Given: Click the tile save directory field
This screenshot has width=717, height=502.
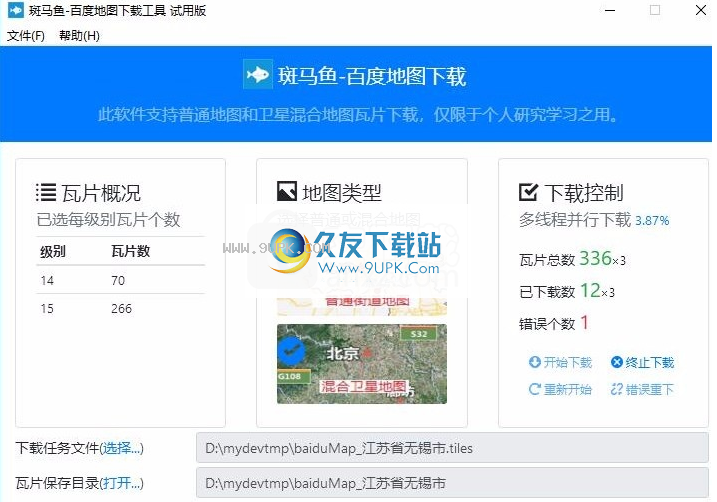Looking at the screenshot, I should pos(452,483).
